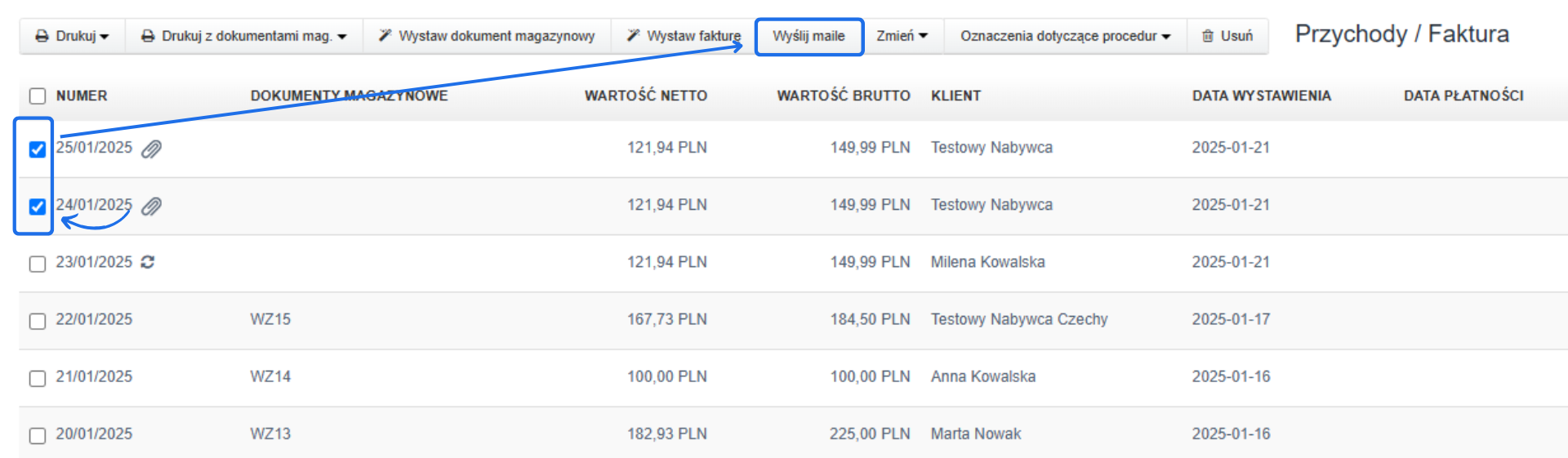Sort by the NUMER column header
The image size is (1568, 458).
(82, 96)
